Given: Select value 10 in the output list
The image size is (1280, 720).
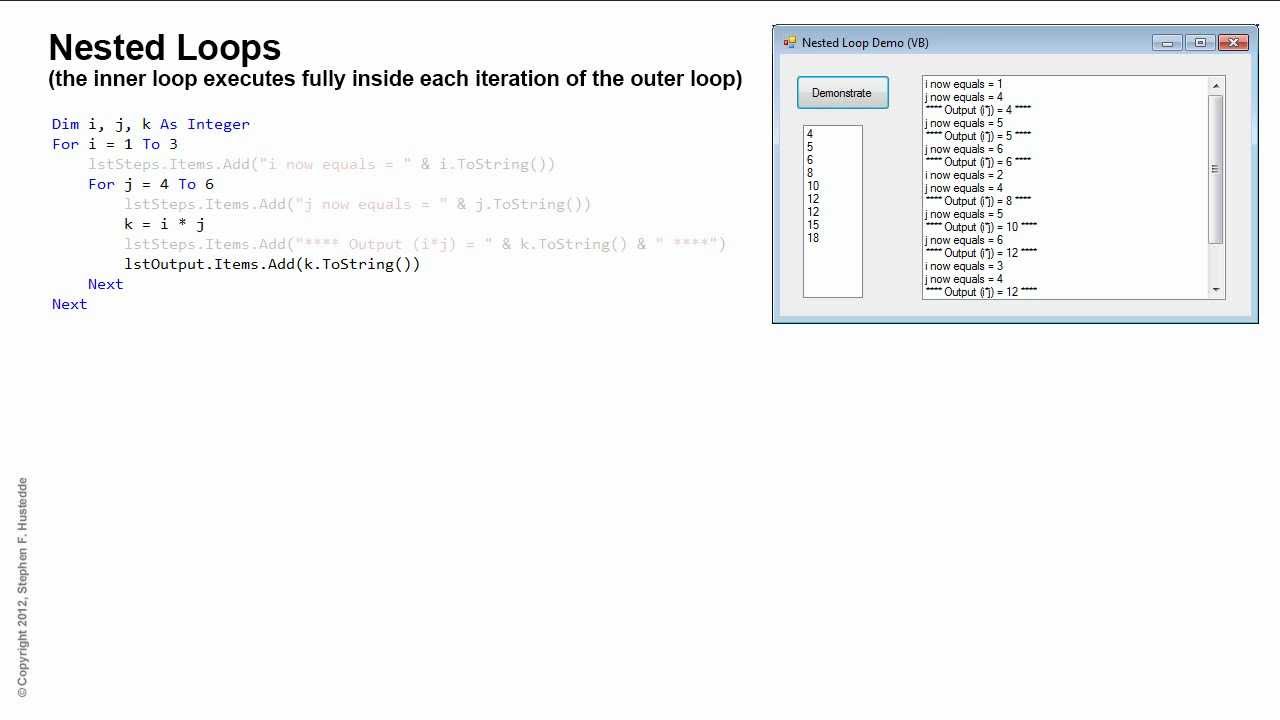Looking at the screenshot, I should click(x=833, y=186).
